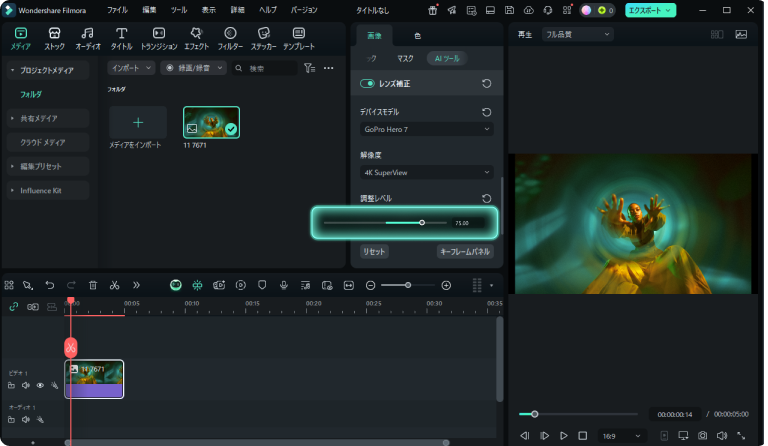Open the 録画/録音 dropdown
This screenshot has height=446, width=768.
tap(193, 68)
